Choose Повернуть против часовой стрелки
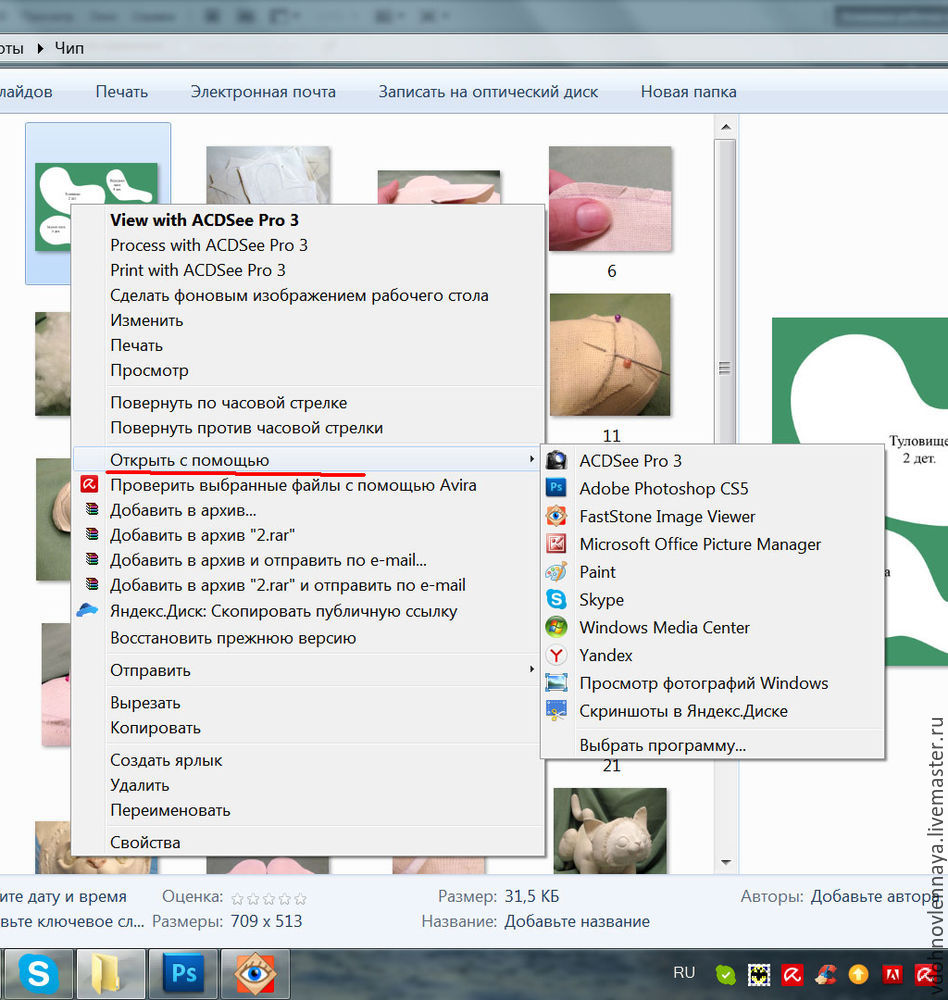 [x=307, y=427]
